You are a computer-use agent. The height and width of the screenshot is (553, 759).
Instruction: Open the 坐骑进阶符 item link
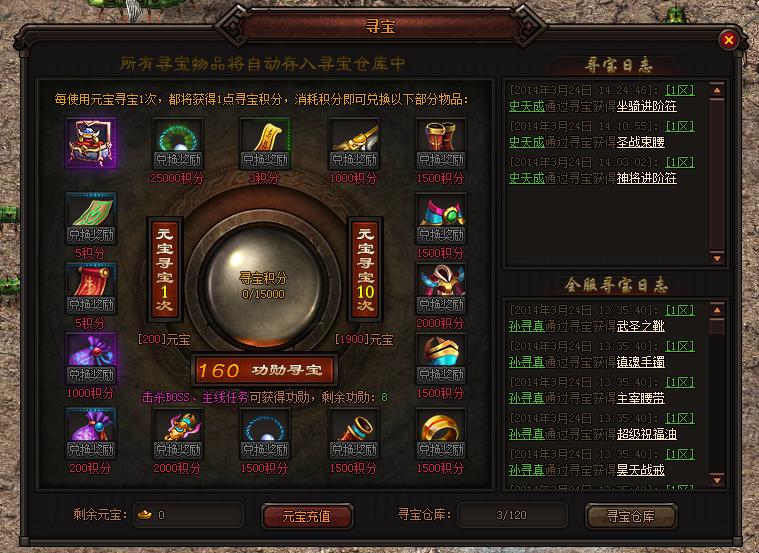(x=646, y=106)
